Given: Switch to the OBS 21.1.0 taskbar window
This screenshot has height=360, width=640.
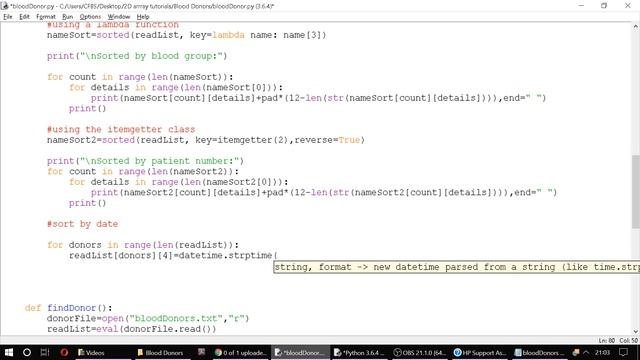Looking at the screenshot, I should point(419,352).
